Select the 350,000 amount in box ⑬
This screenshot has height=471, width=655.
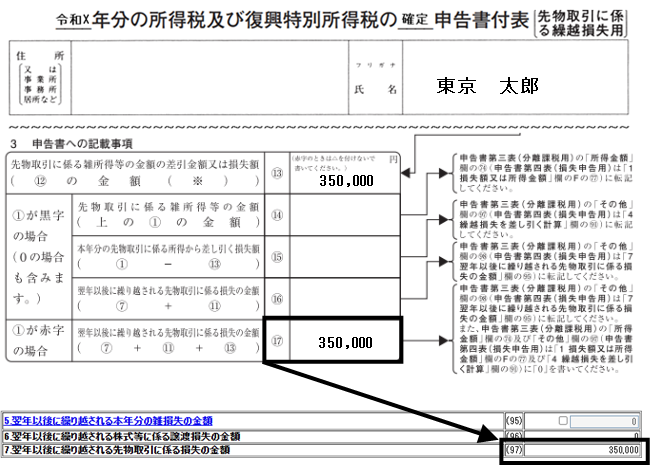(346, 181)
